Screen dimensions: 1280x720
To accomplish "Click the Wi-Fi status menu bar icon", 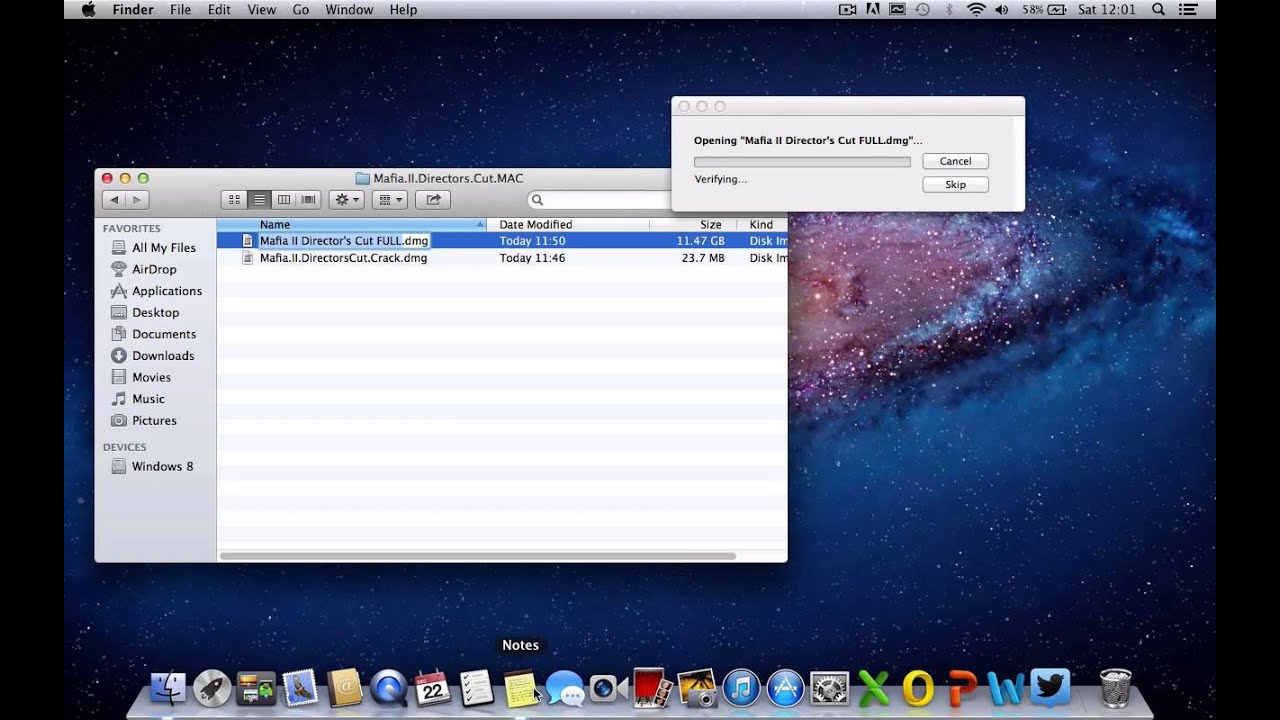I will 976,9.
